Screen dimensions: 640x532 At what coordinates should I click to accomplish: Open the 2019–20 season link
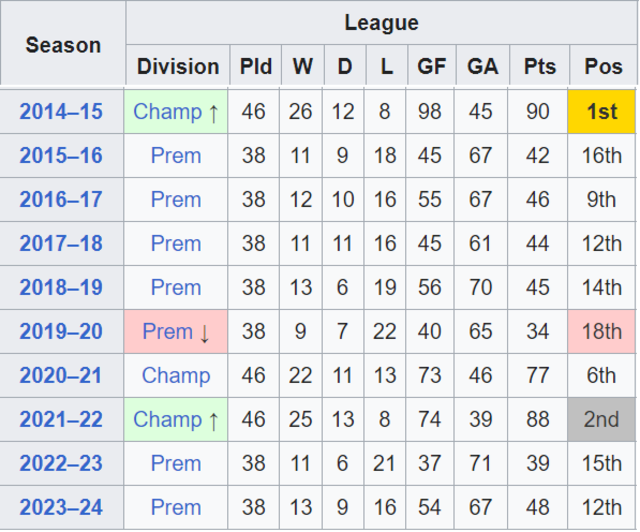coord(61,332)
